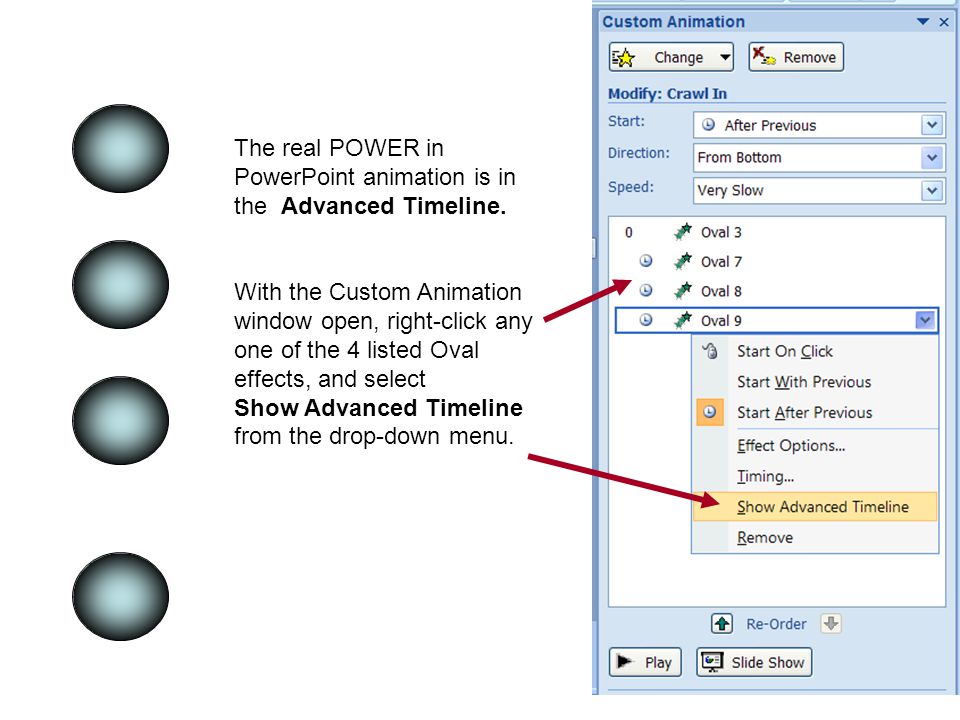Select Show Advanced Timeline menu item
This screenshot has width=960, height=720.
tap(815, 507)
